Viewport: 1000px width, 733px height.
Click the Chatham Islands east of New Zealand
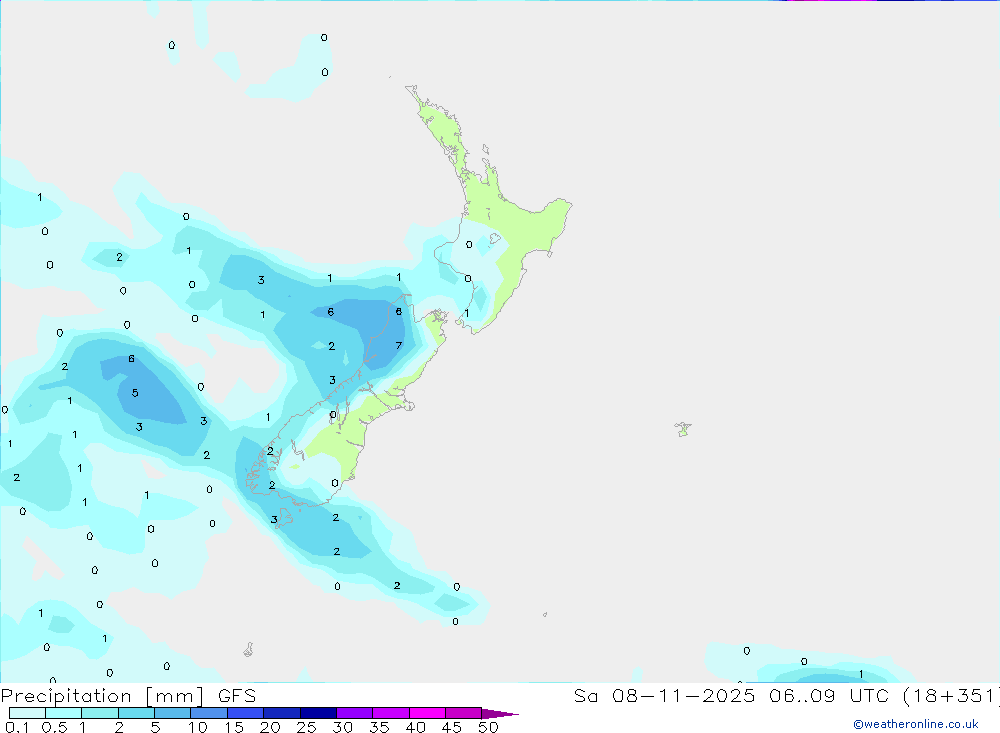pyautogui.click(x=683, y=429)
